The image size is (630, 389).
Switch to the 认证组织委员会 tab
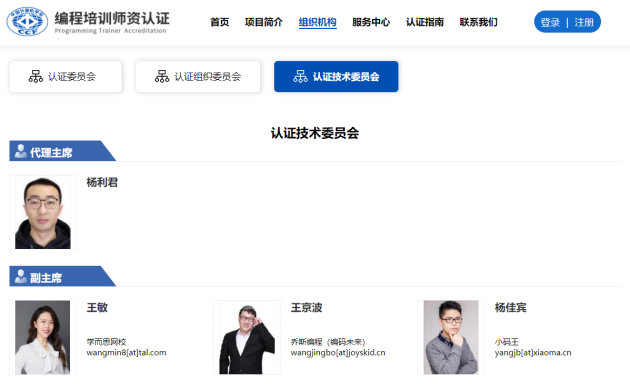198,76
